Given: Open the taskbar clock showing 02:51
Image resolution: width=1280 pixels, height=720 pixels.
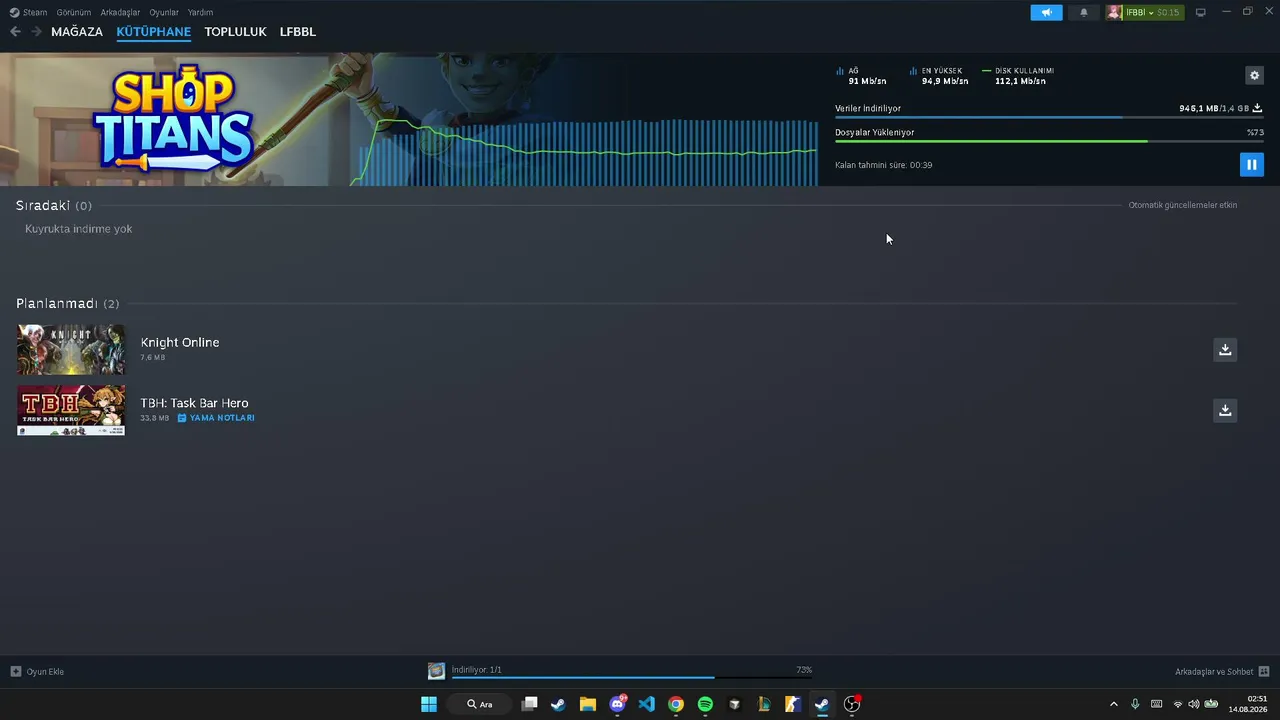Looking at the screenshot, I should click(1250, 704).
